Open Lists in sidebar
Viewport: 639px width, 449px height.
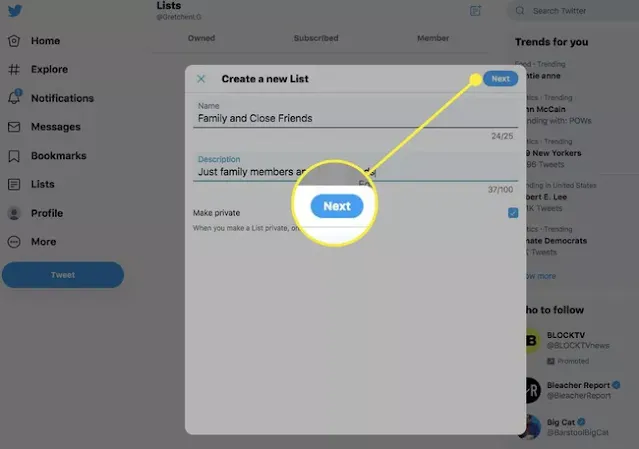tap(42, 184)
